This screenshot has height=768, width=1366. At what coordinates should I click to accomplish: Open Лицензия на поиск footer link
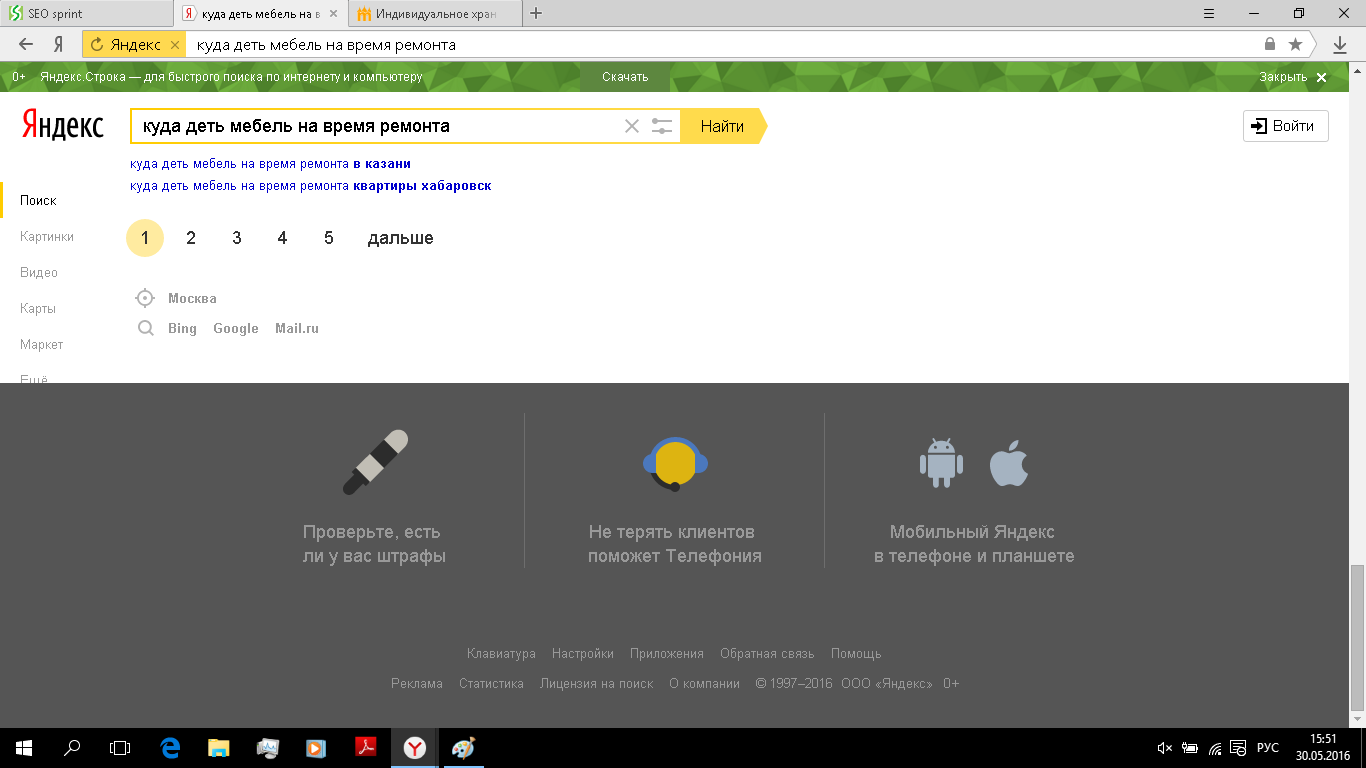pyautogui.click(x=596, y=684)
